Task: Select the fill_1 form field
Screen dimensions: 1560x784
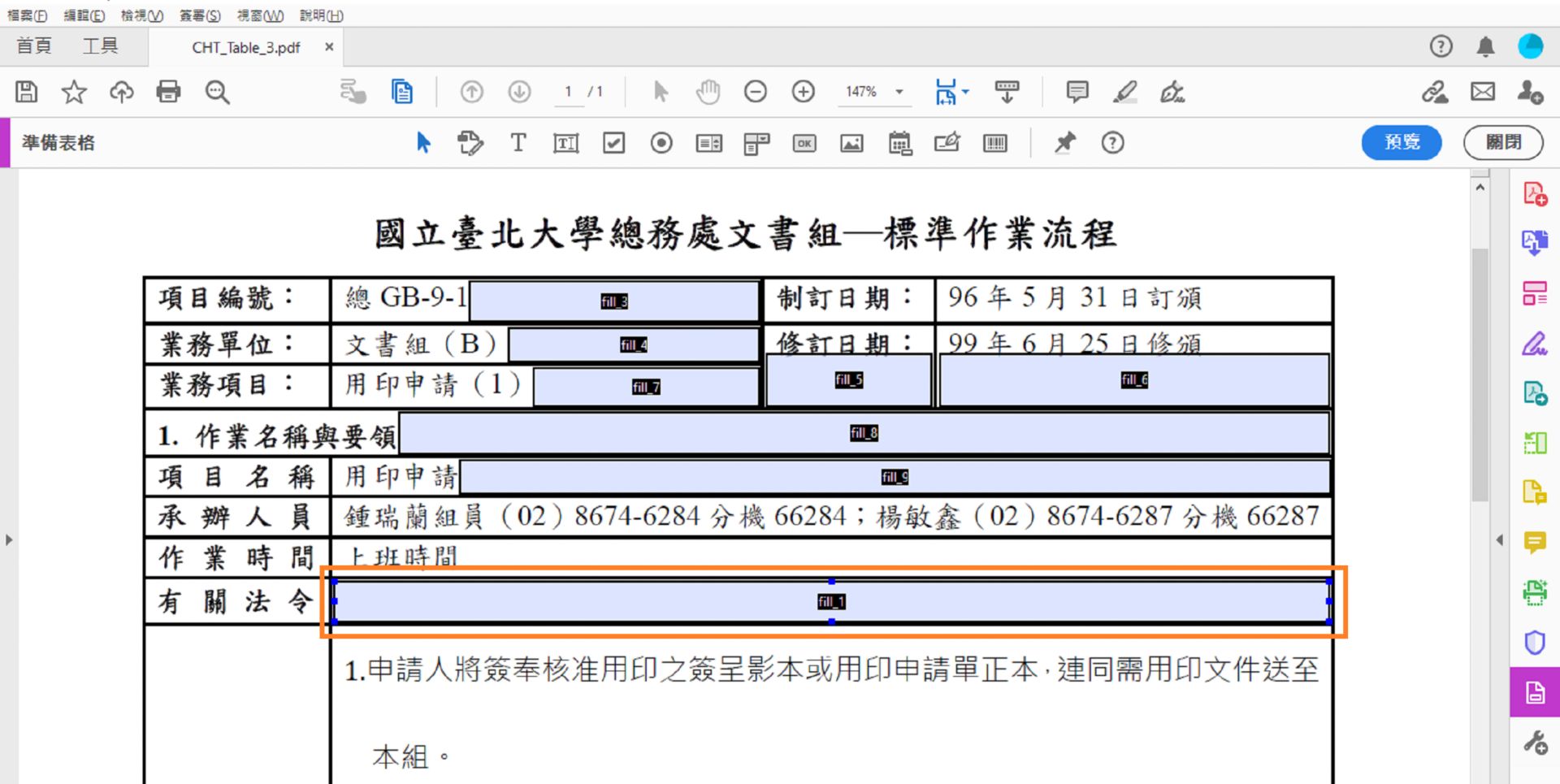Action: [x=831, y=602]
